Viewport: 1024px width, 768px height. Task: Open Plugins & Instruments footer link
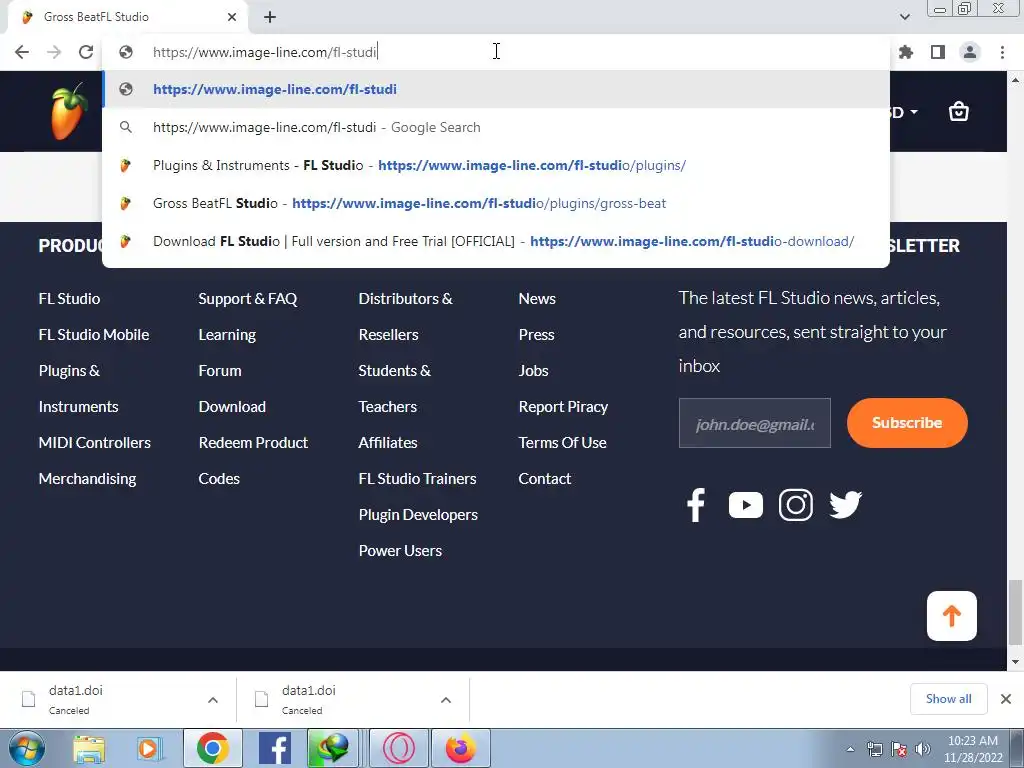(78, 389)
